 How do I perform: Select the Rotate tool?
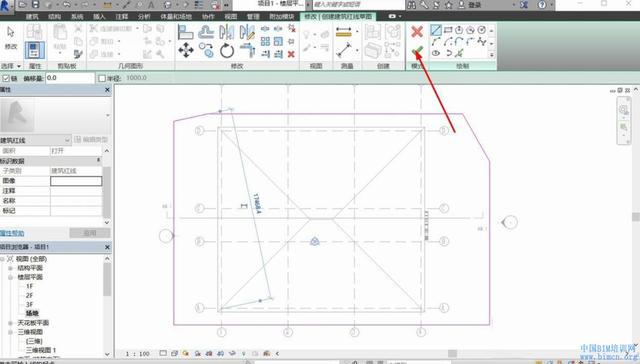227,51
